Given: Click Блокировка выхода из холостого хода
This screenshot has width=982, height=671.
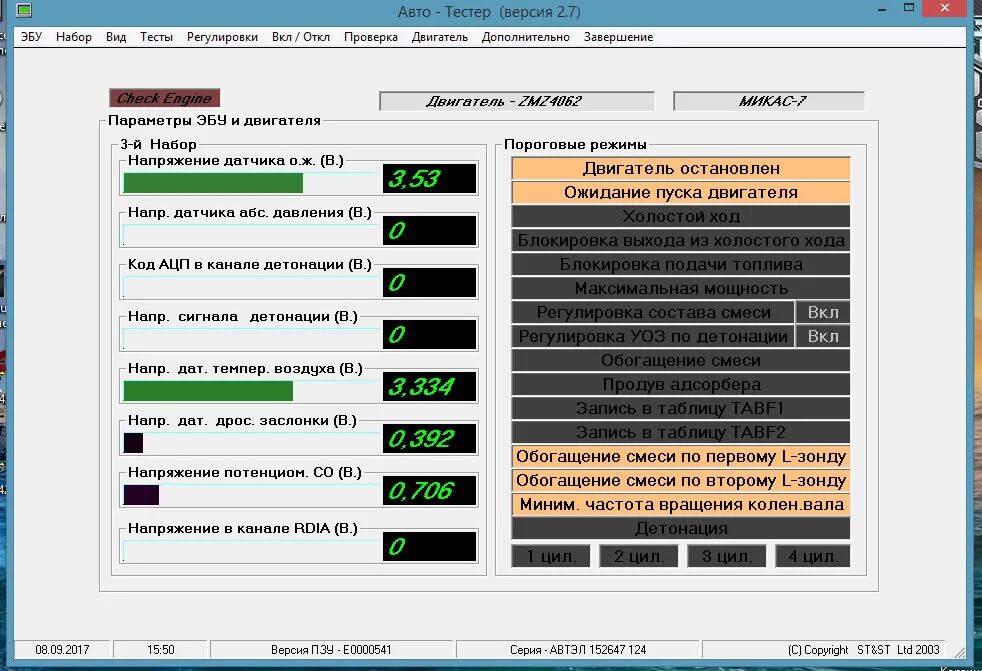Looking at the screenshot, I should 681,241.
